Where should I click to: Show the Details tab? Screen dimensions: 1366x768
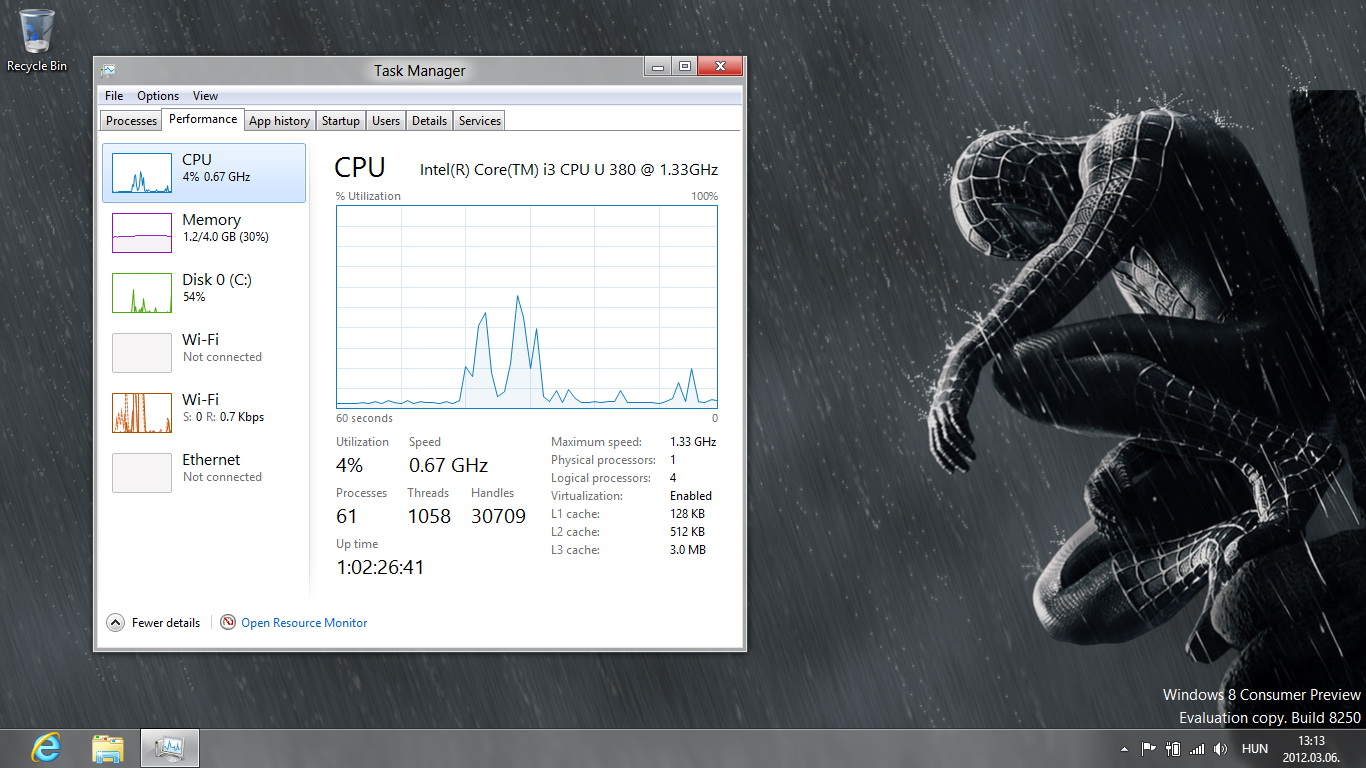(429, 121)
